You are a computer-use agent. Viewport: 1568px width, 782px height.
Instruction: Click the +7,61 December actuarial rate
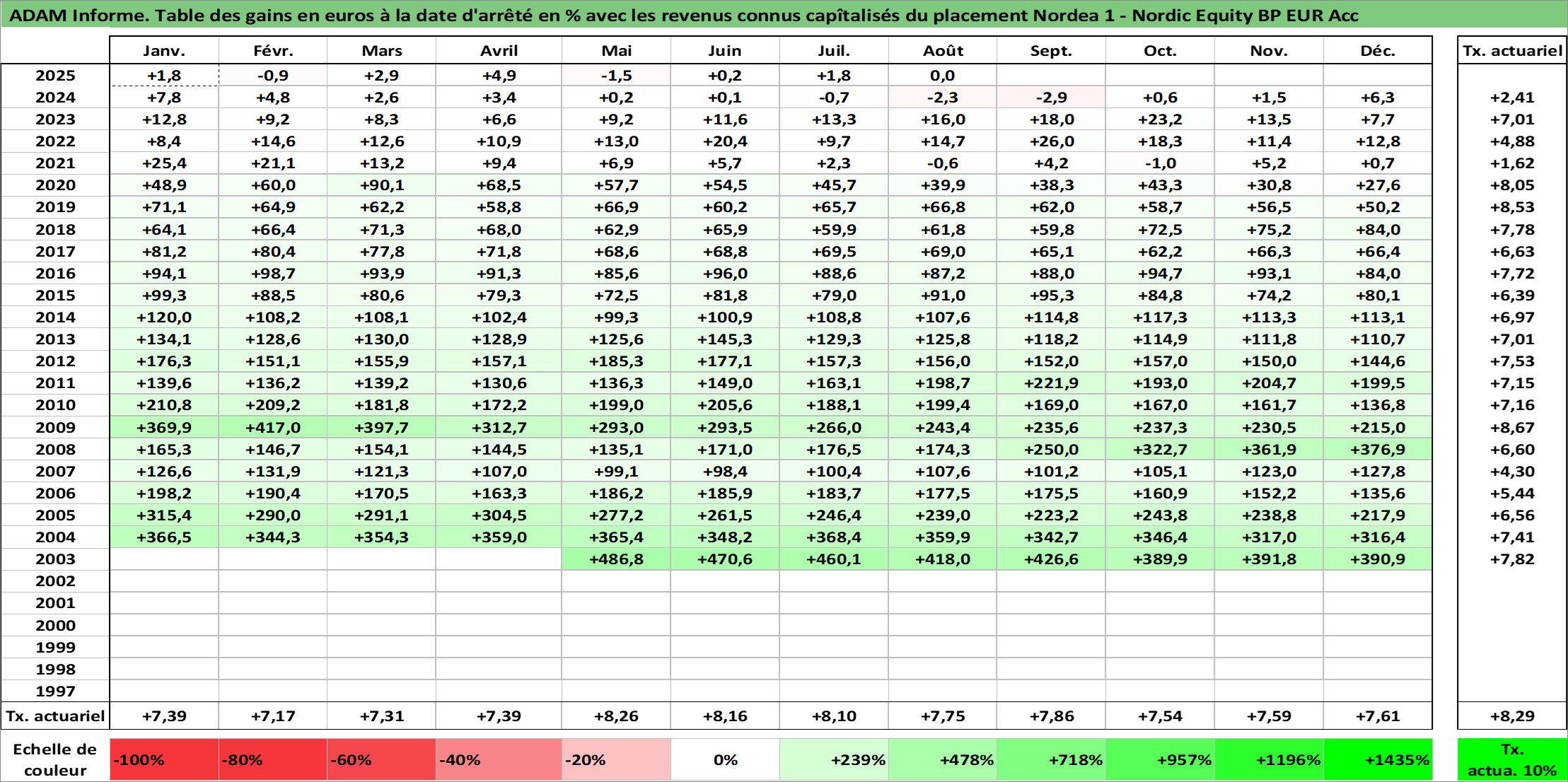pos(1378,716)
